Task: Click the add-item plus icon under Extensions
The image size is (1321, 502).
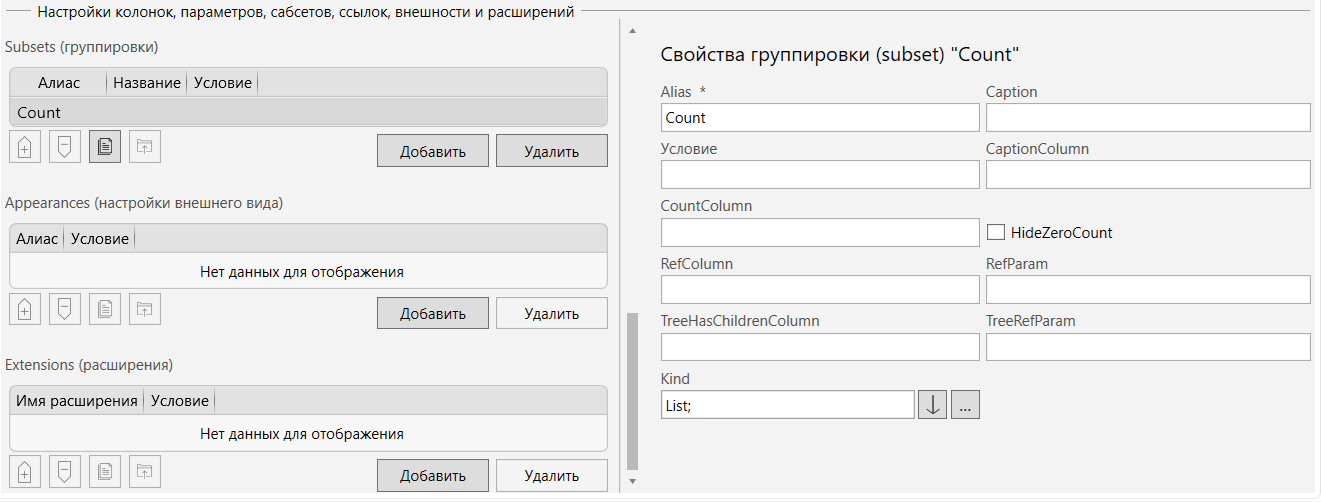Action: [25, 471]
